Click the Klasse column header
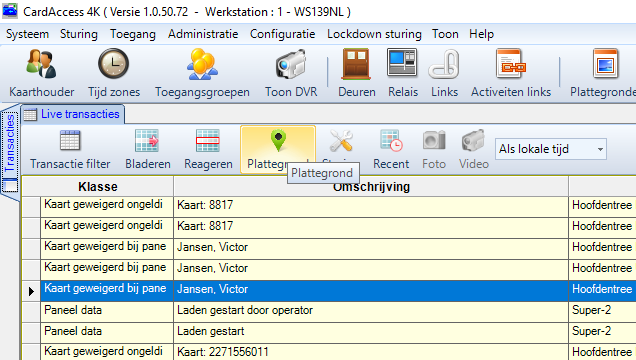Image resolution: width=636 pixels, height=360 pixels. 98,186
